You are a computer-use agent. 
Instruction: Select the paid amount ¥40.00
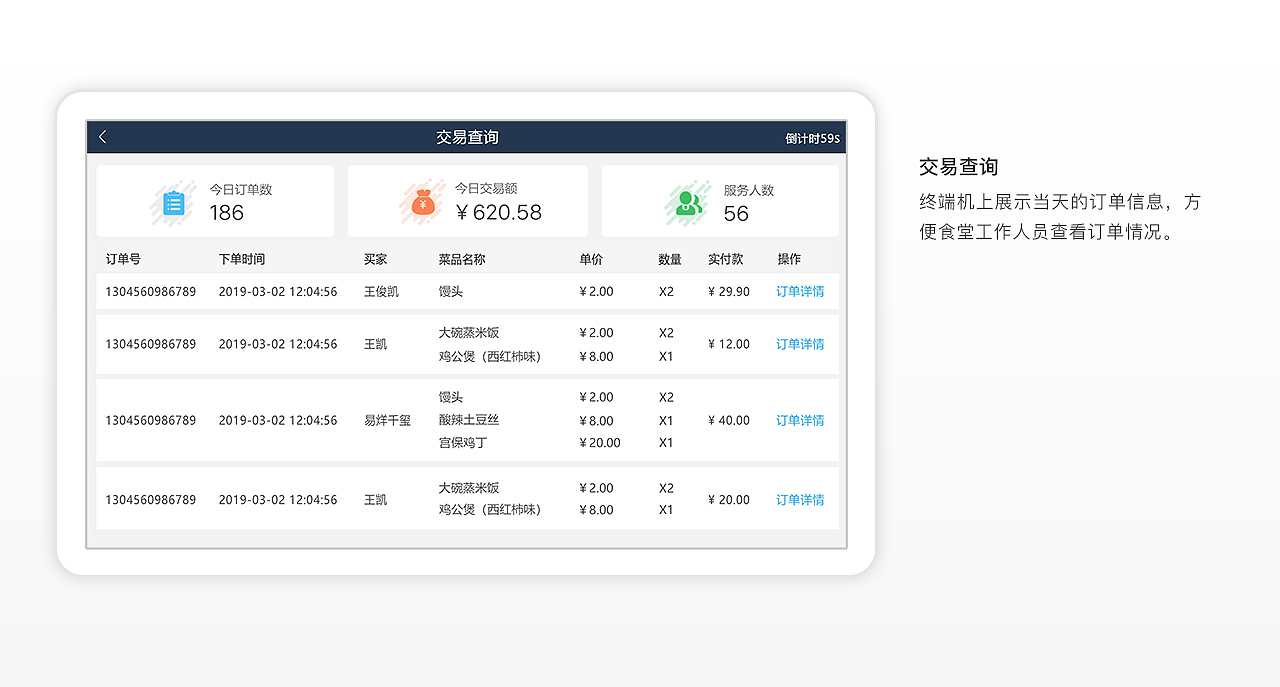(x=729, y=421)
